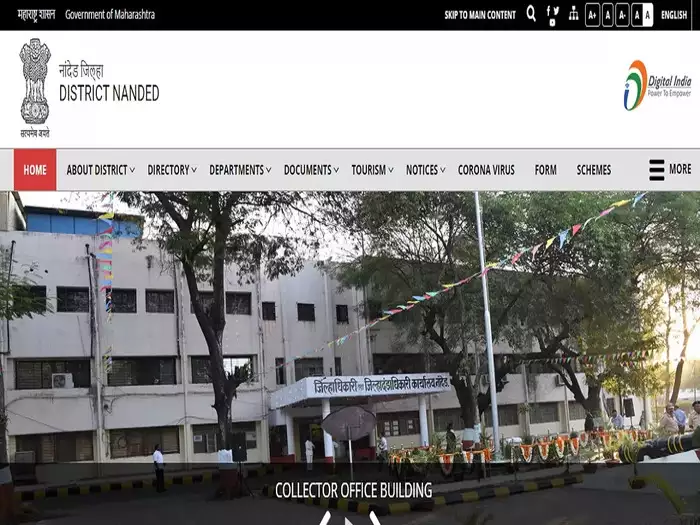Open the Facebook social link icon
The height and width of the screenshot is (525, 700).
click(x=548, y=10)
